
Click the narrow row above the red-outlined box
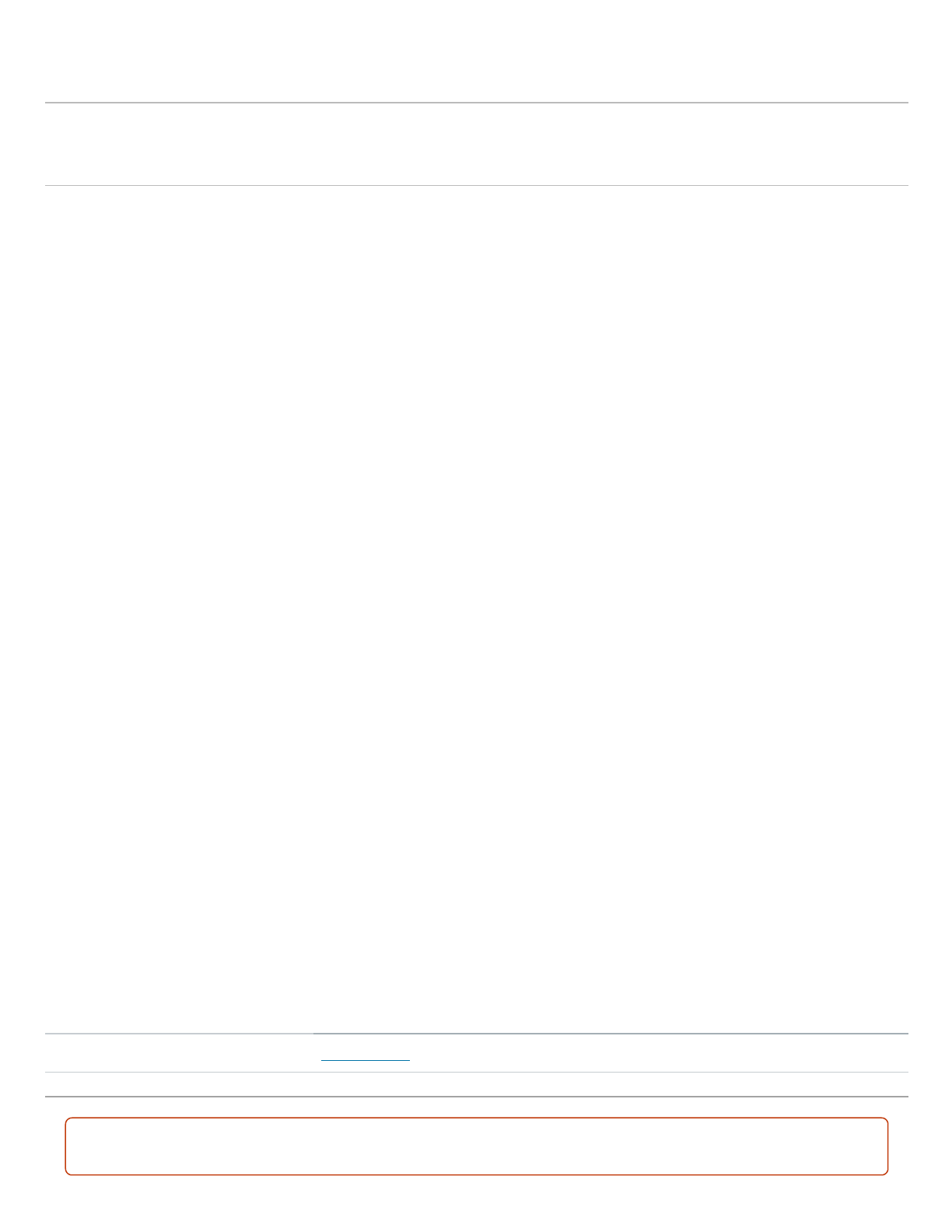coord(476,1084)
